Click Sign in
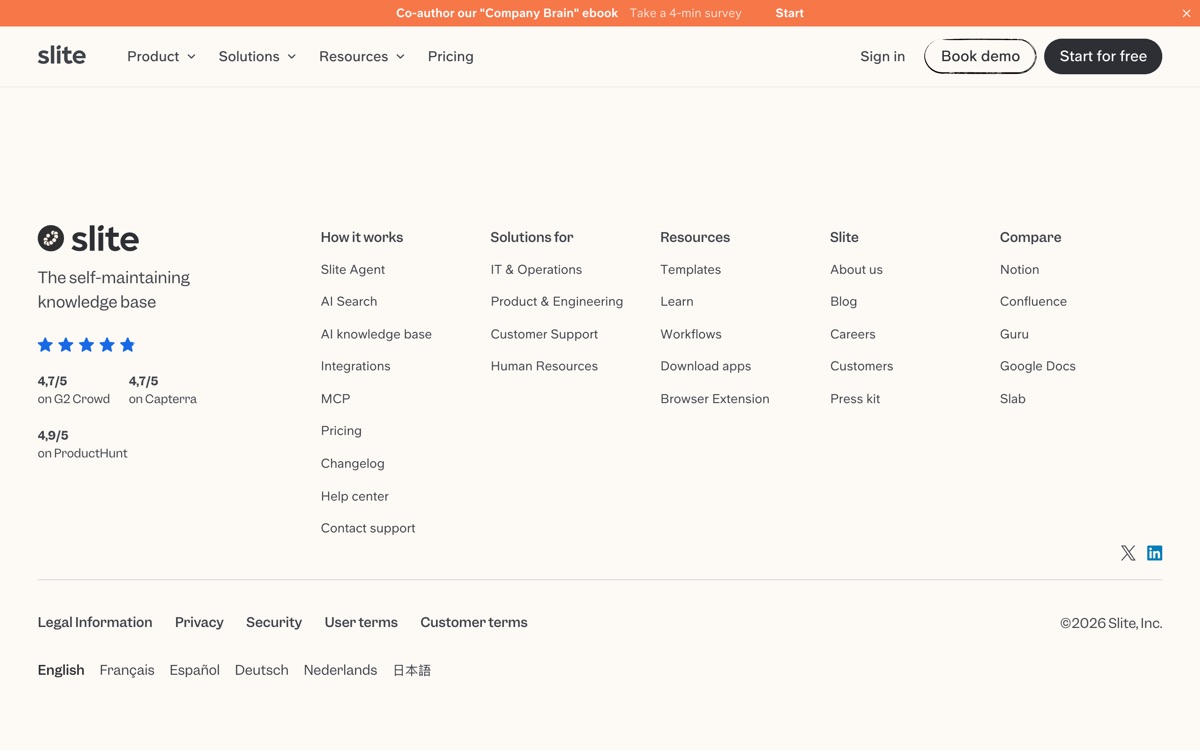The image size is (1200, 750). coord(882,56)
